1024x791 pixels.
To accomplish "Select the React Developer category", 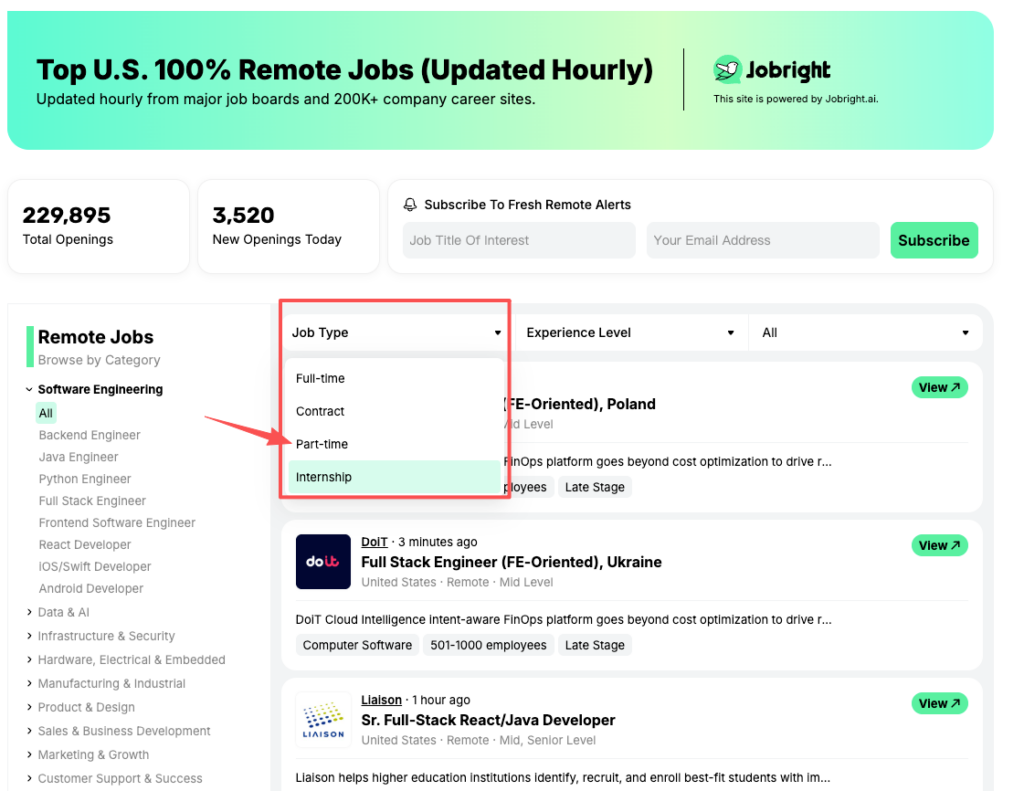I will tap(87, 544).
